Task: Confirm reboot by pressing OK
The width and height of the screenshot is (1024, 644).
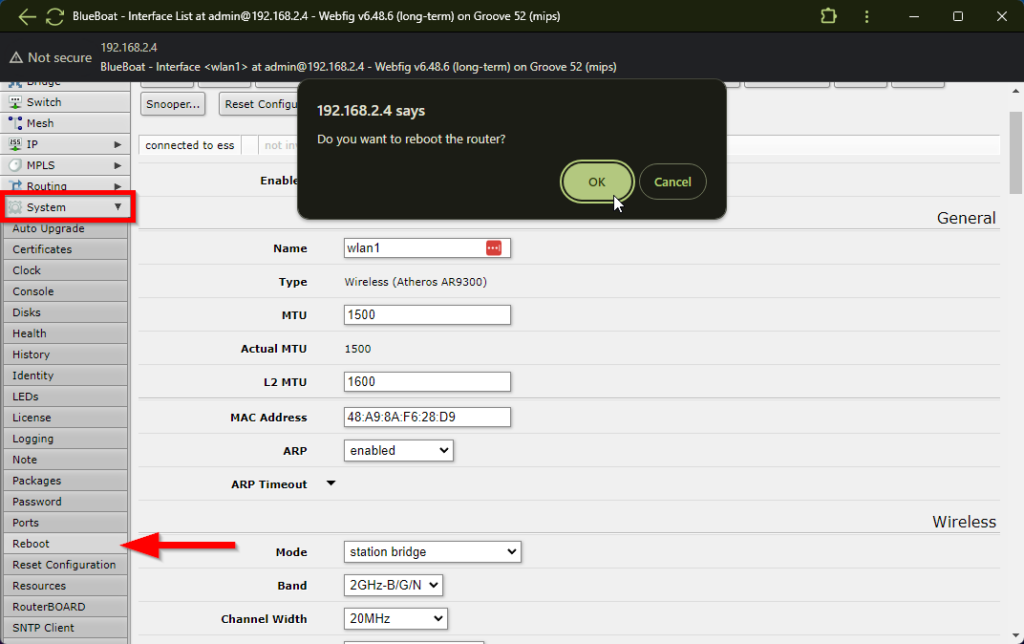Action: [x=596, y=181]
